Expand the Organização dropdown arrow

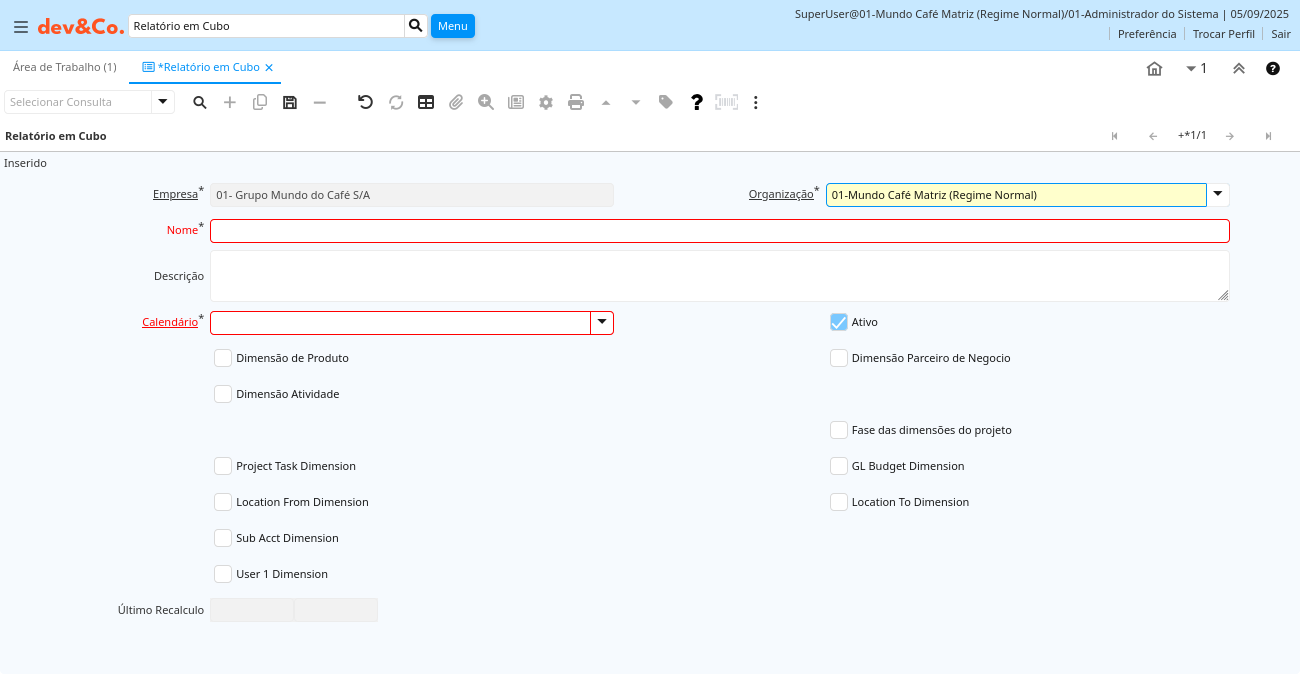click(1218, 195)
